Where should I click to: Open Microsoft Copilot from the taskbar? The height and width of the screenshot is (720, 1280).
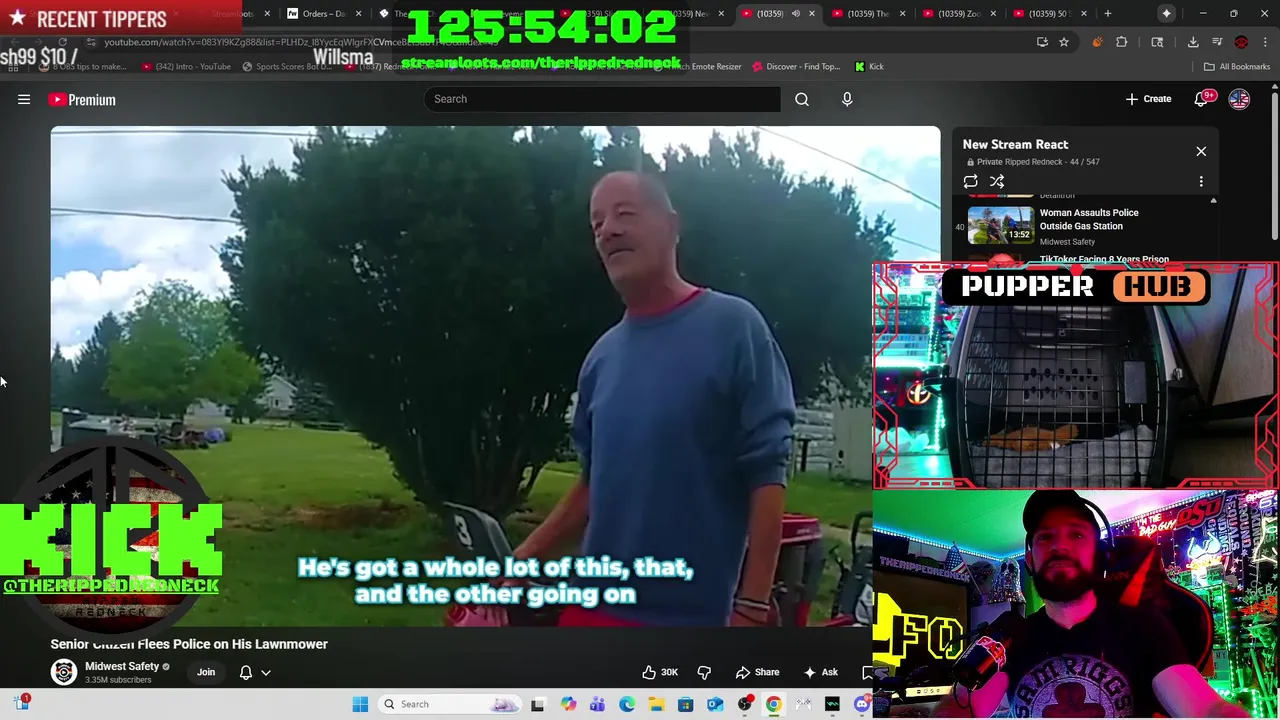[568, 704]
